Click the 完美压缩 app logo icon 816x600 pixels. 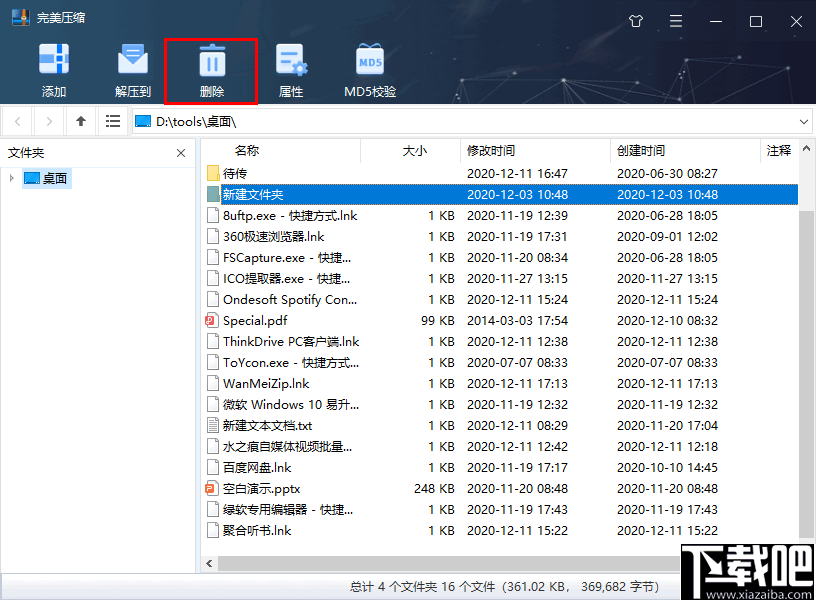click(21, 18)
